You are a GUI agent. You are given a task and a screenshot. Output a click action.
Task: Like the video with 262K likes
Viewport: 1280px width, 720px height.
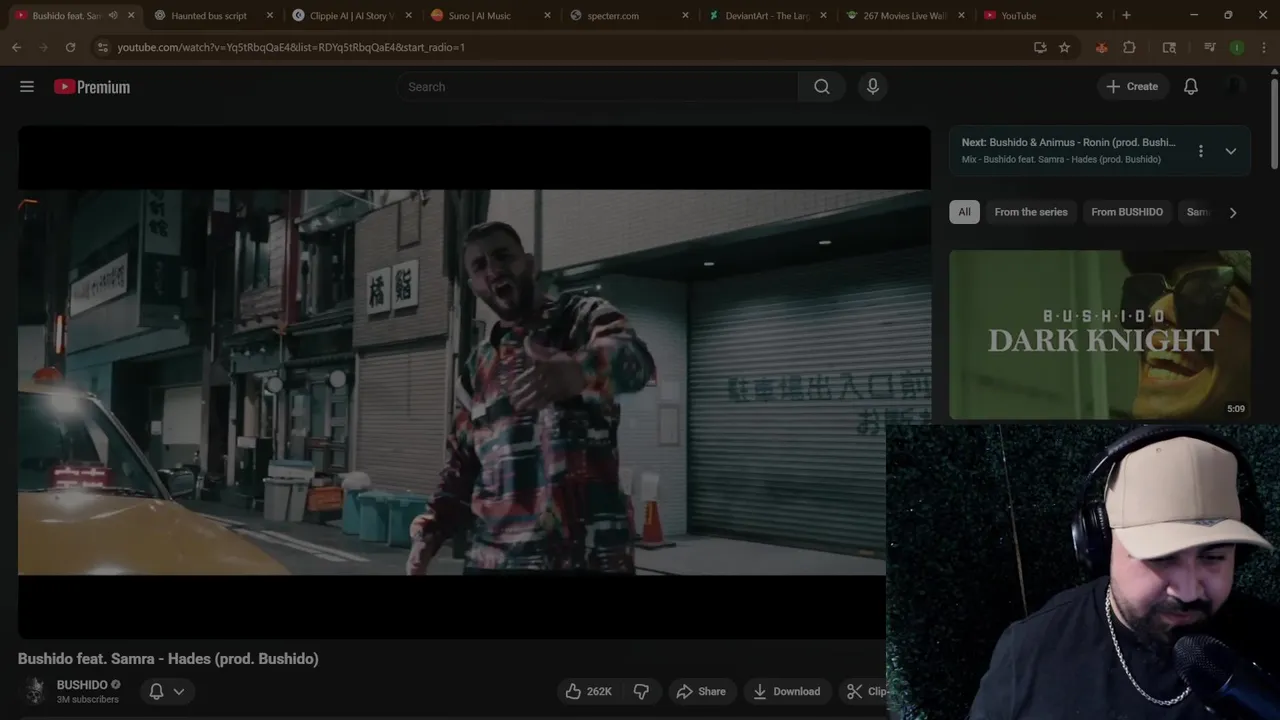pyautogui.click(x=588, y=691)
